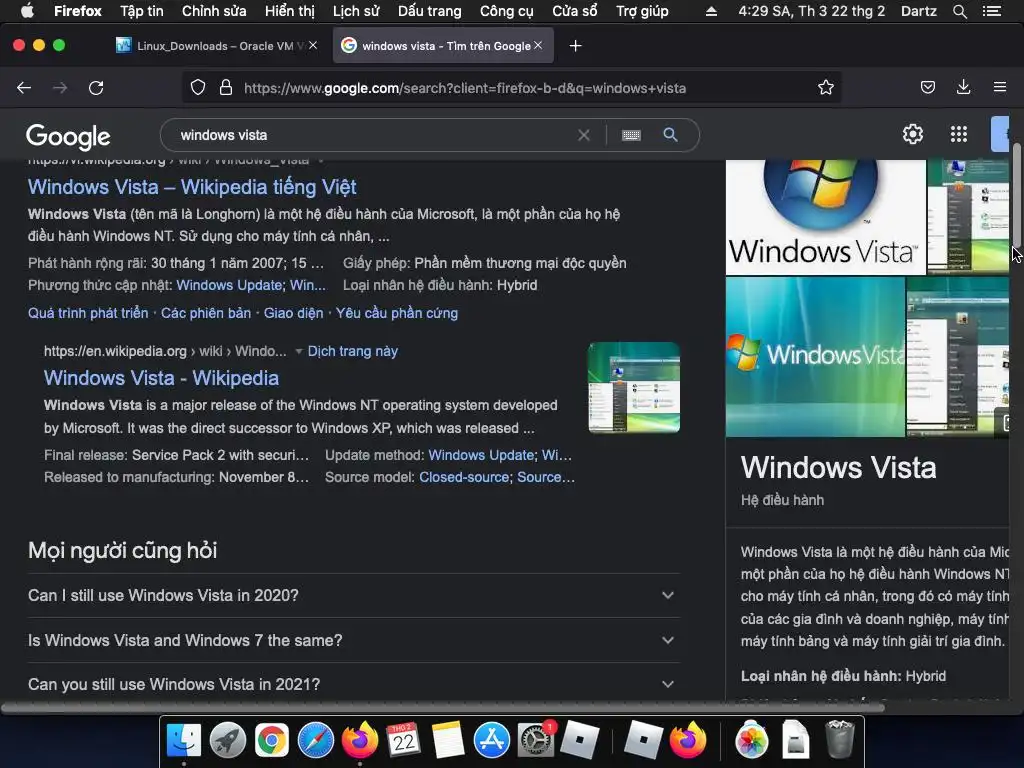Open the Firefox hamburger menu
This screenshot has height=768, width=1024.
click(x=999, y=87)
